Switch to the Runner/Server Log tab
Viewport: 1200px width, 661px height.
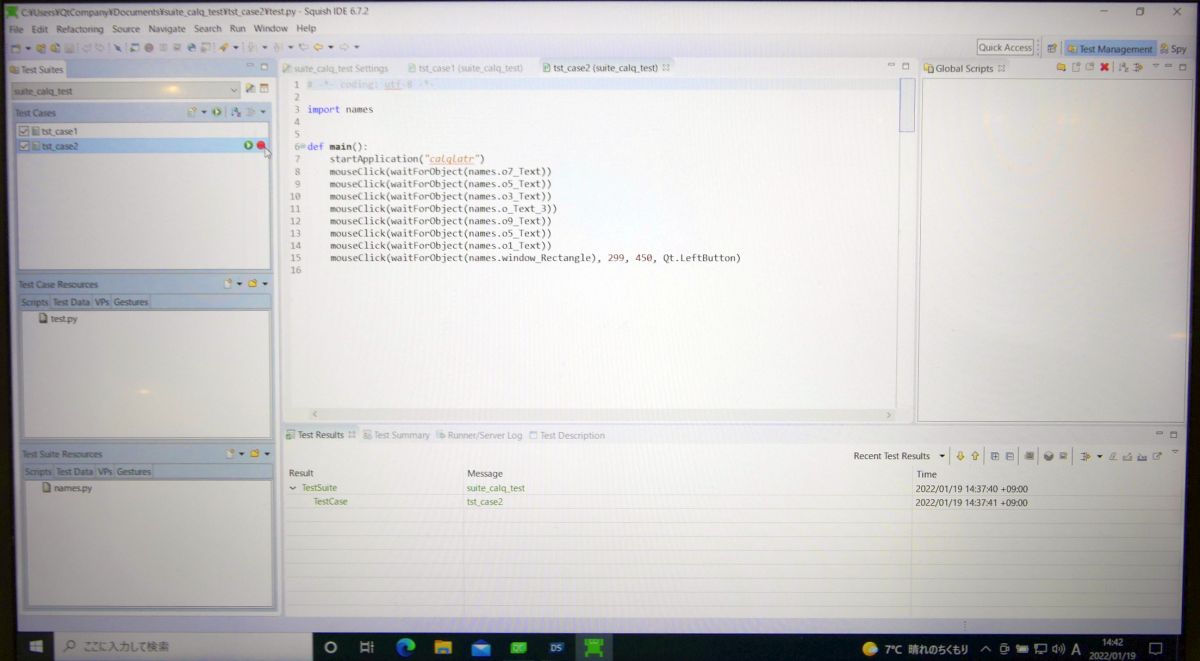(484, 436)
